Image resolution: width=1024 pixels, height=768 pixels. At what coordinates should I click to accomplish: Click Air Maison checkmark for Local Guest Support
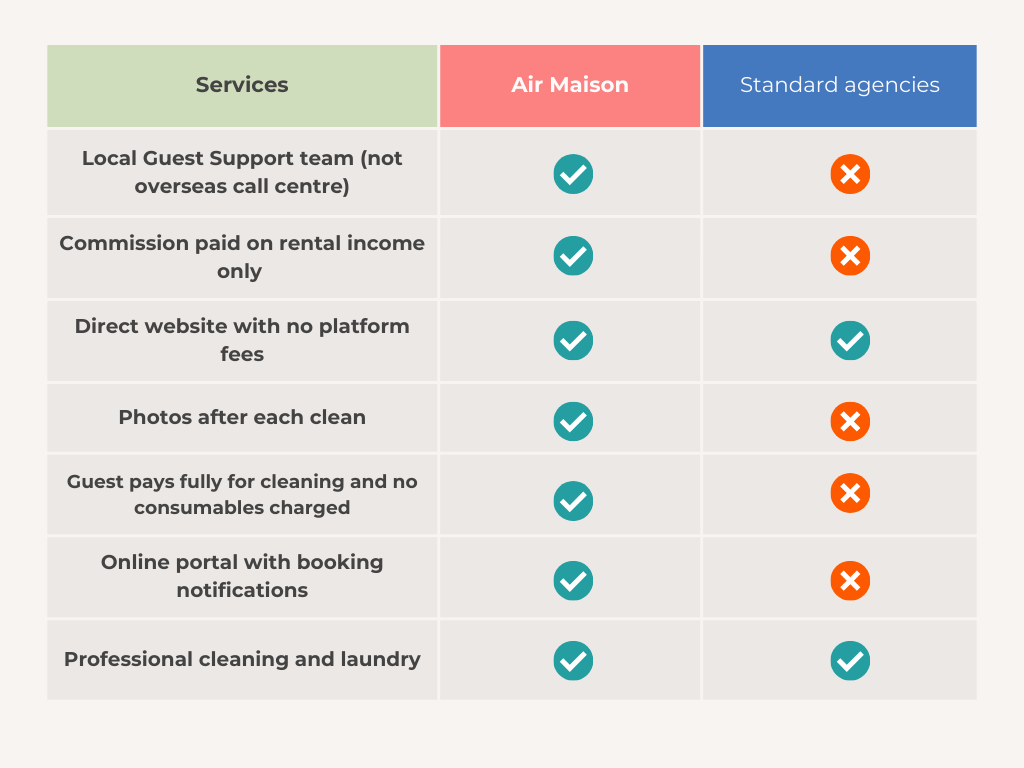tap(573, 174)
